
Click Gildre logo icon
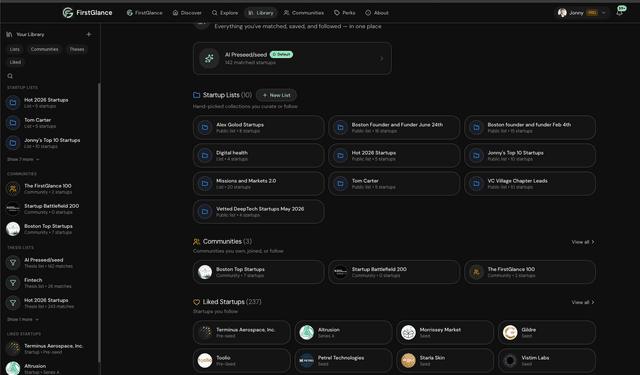(x=510, y=333)
